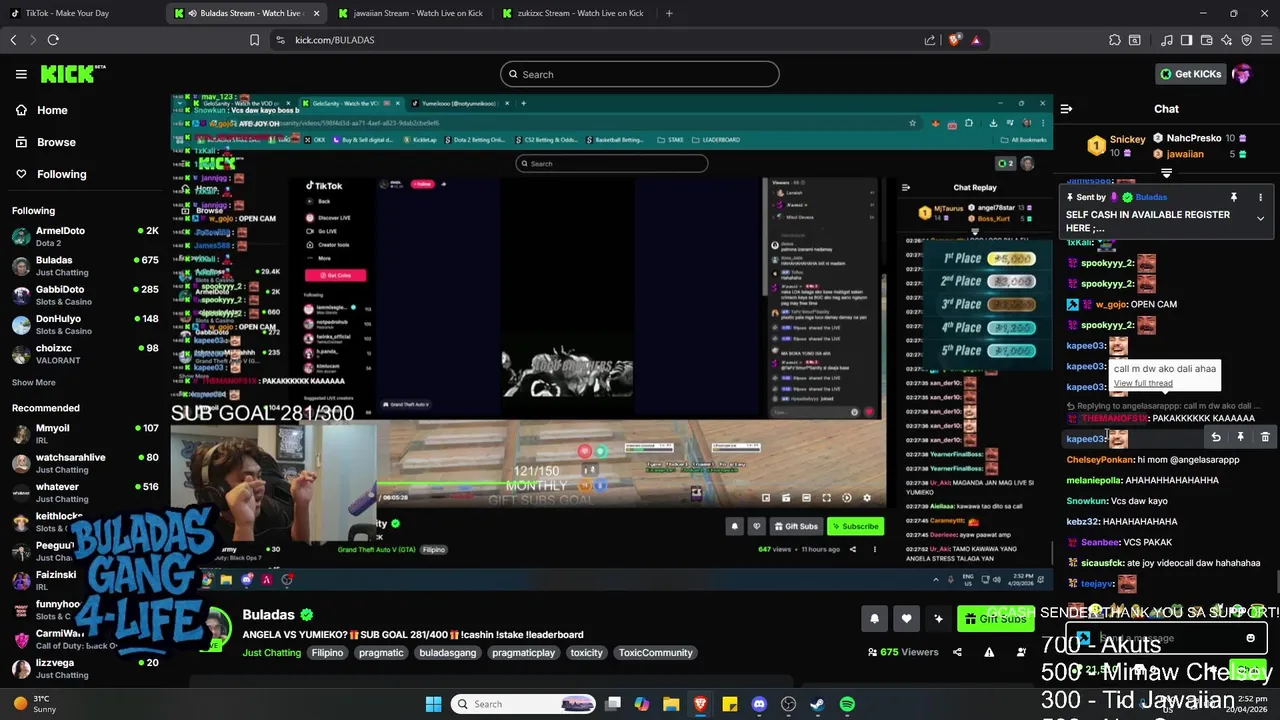Go to Home in the sidebar

[52, 110]
